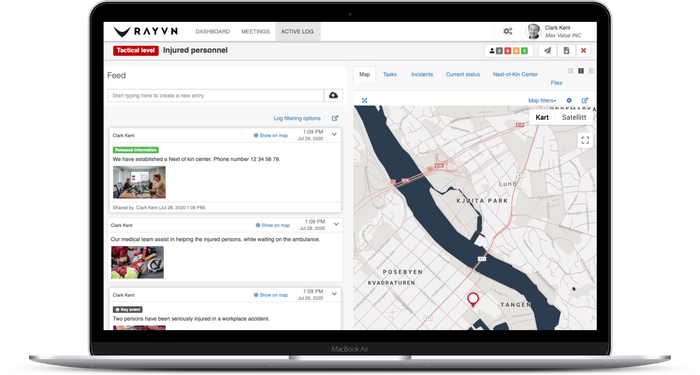Click the Shared by Clark Kent footer text
The image size is (700, 375).
click(159, 208)
